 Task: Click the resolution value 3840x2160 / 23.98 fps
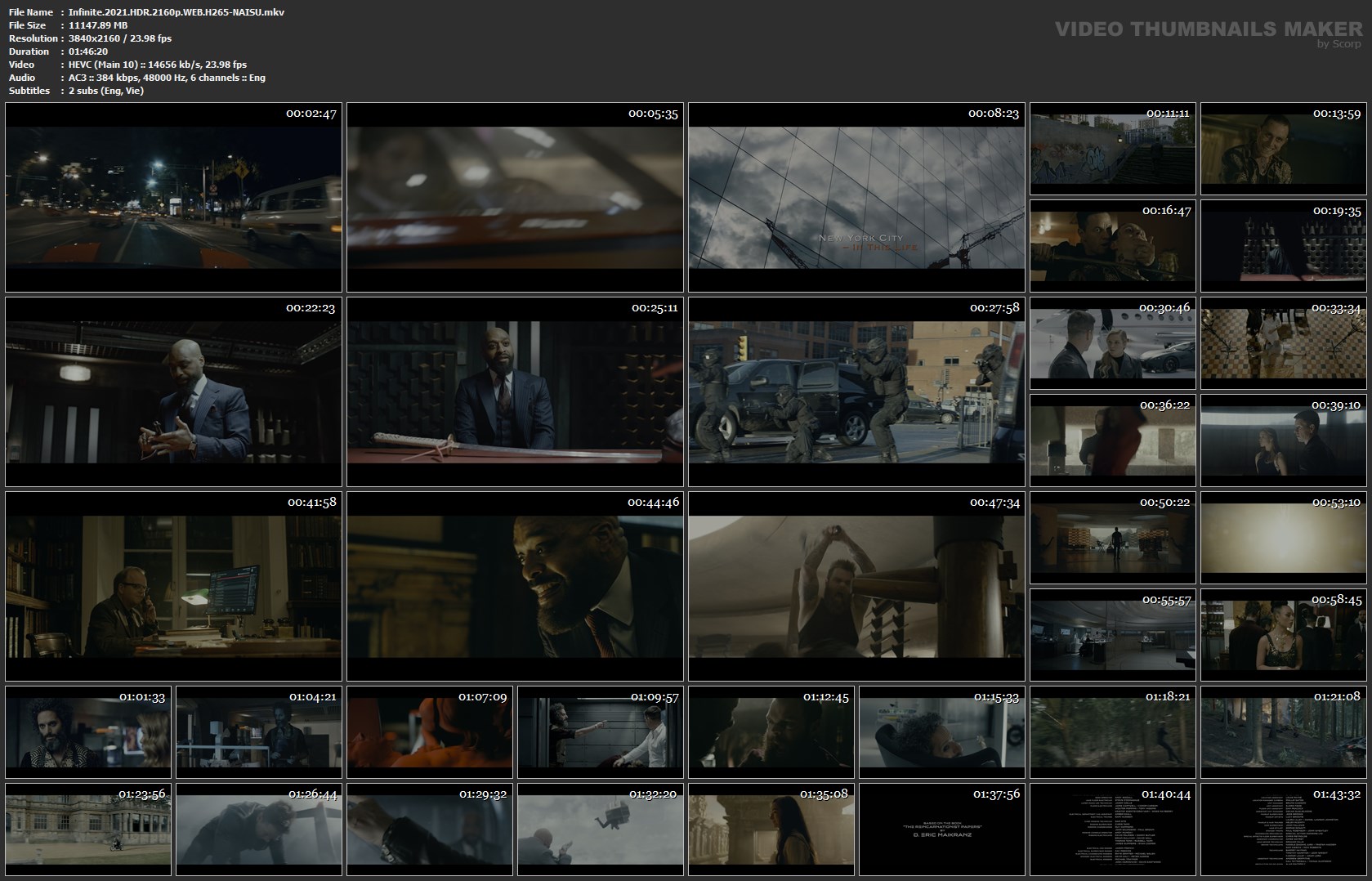(x=120, y=38)
